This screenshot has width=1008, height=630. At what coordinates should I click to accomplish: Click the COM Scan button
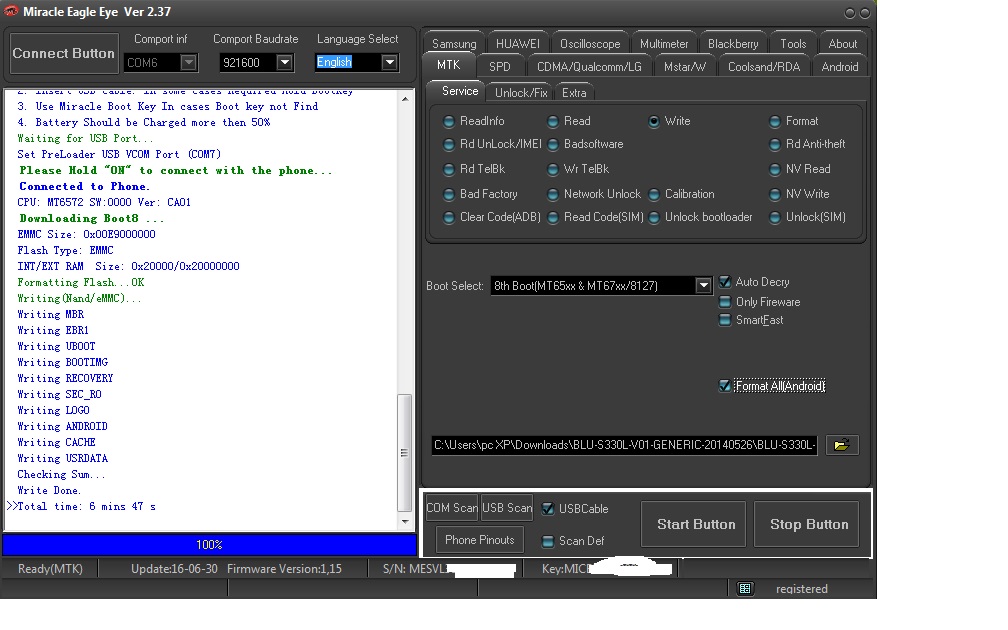451,508
